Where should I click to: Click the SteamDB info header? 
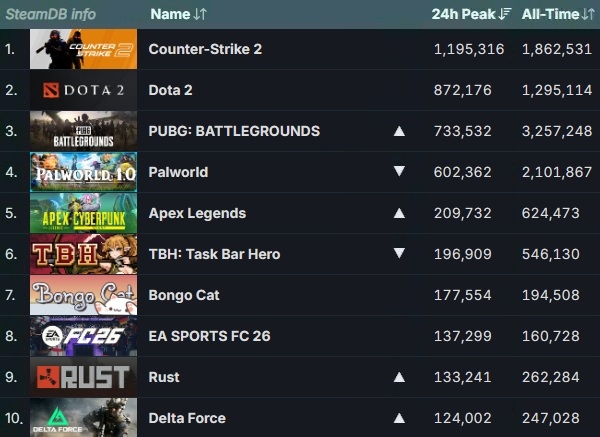(x=51, y=14)
